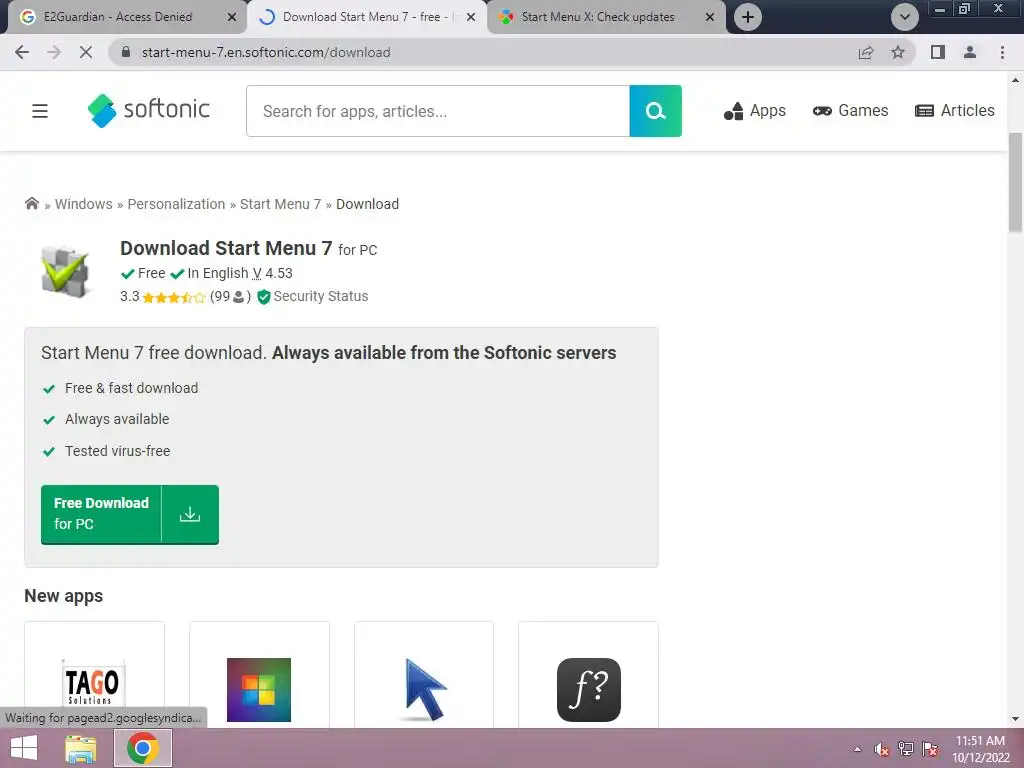Viewport: 1024px width, 768px height.
Task: Click the network tray icon
Action: point(906,749)
